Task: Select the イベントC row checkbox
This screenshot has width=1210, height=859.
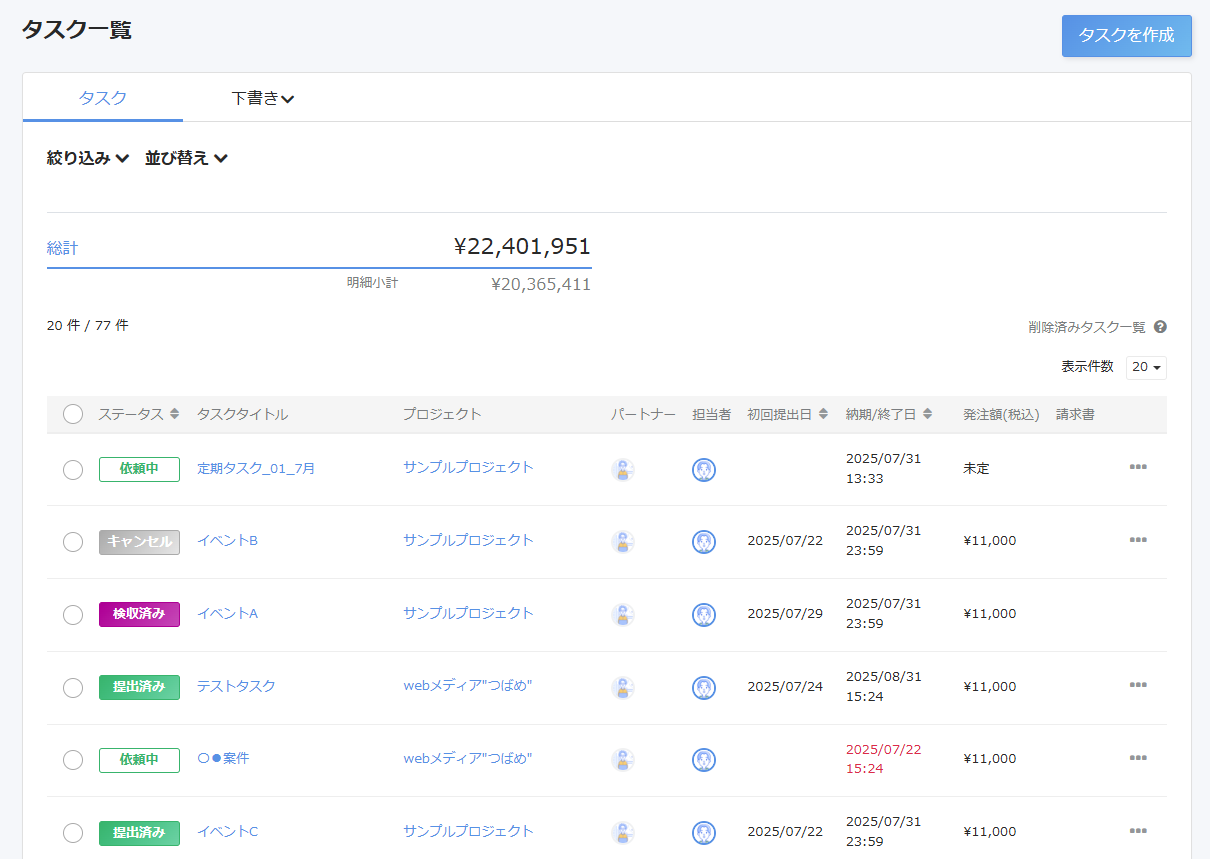Action: (x=73, y=833)
